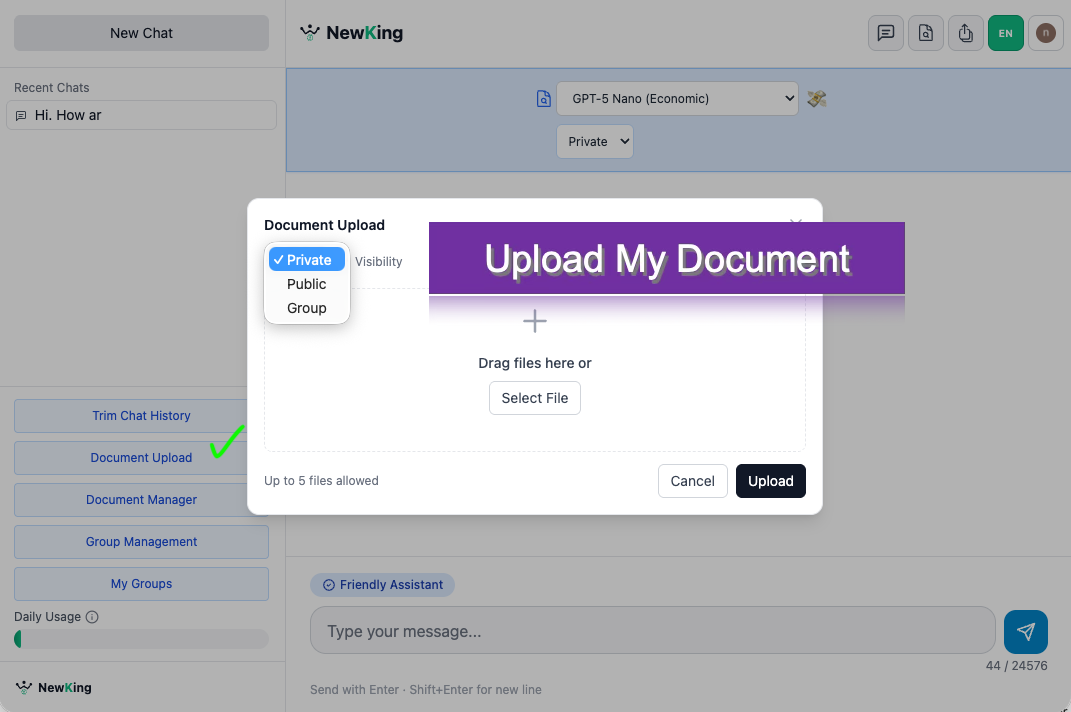Screen dimensions: 1071x712
Task: Select Public visibility in the open list
Action: 306,284
